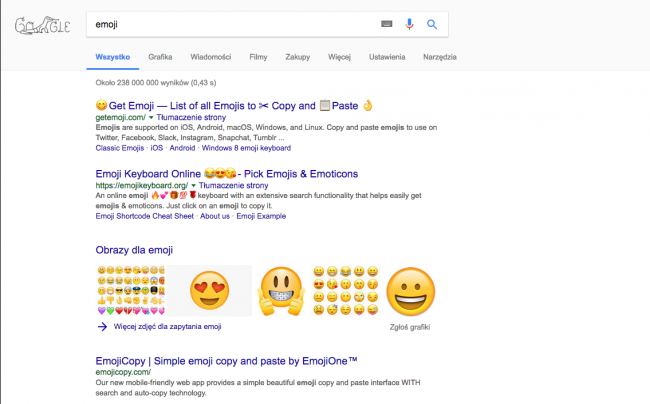This screenshot has width=650, height=404.
Task: Open the on-screen keyboard icon
Action: 386,24
